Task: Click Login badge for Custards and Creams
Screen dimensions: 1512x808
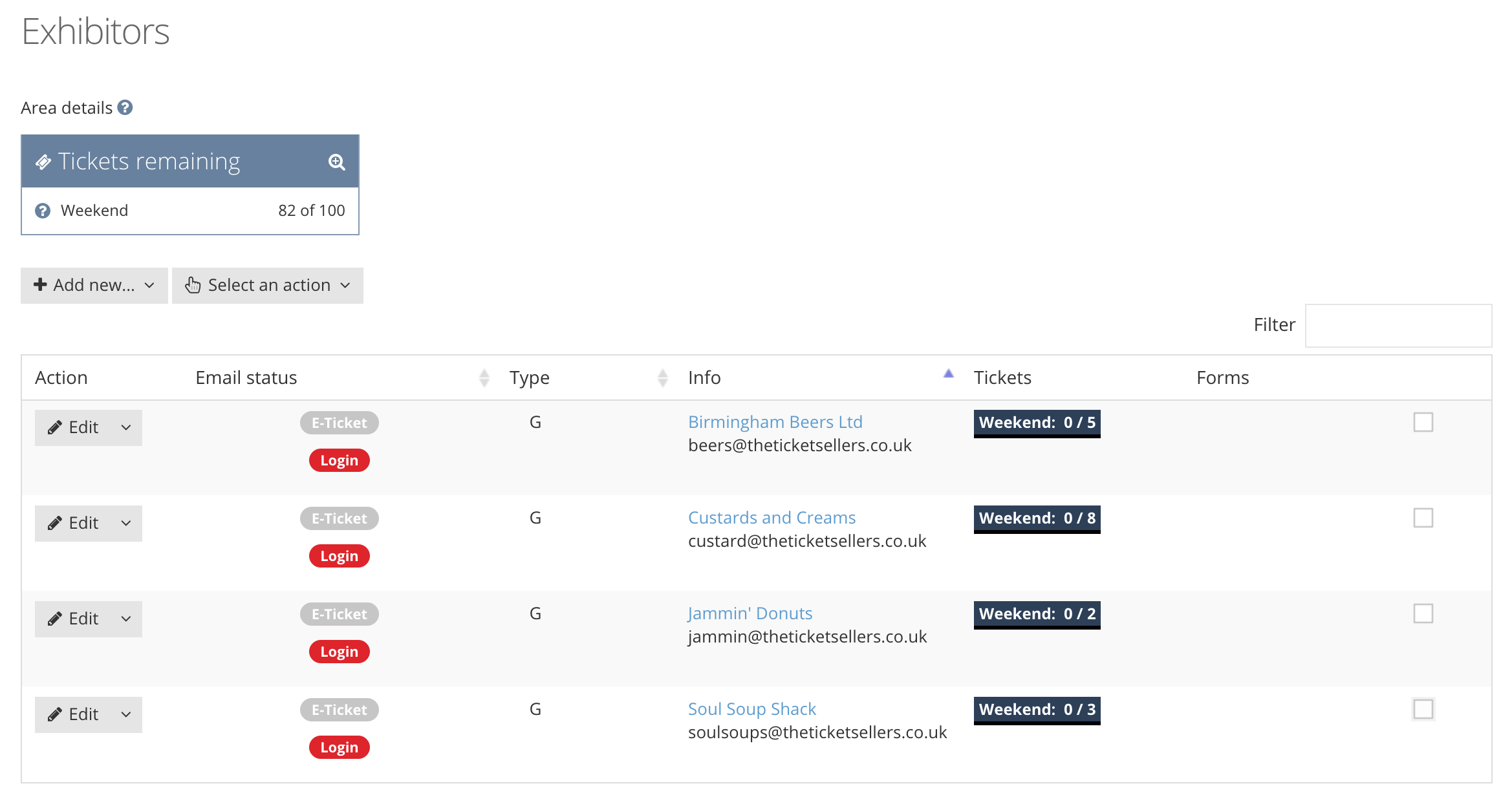Action: pyautogui.click(x=339, y=556)
